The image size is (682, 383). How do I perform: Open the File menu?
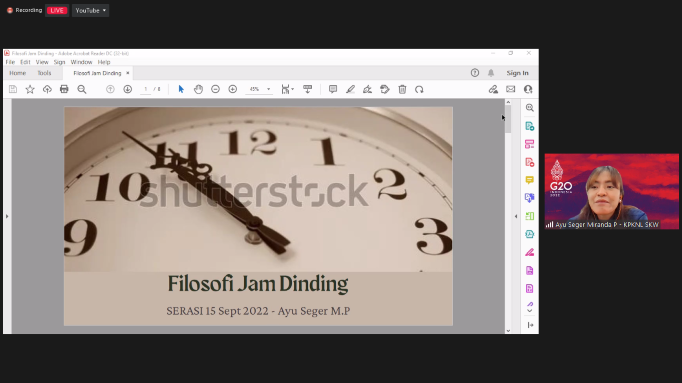pyautogui.click(x=10, y=62)
